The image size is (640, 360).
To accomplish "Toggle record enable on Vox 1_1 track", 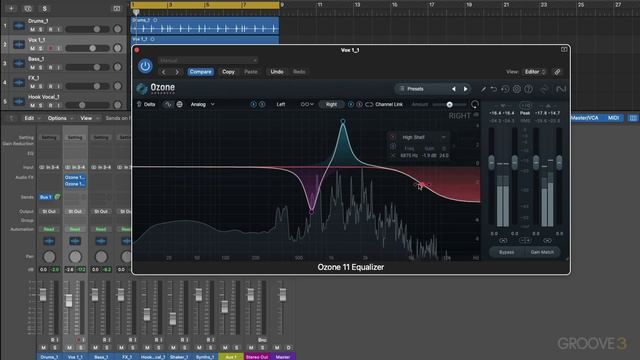I will (x=51, y=49).
